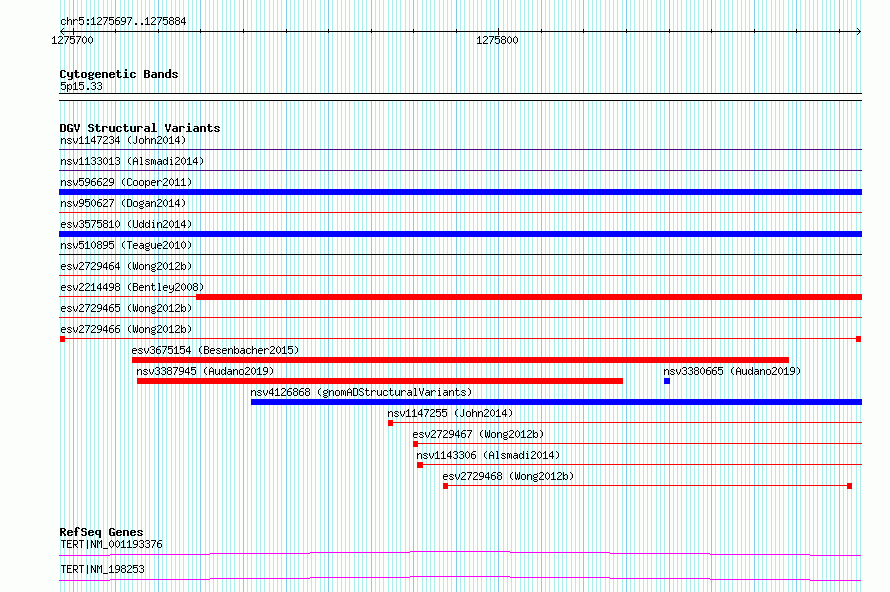
Task: Open the nsv1133013 (Alsmadi2014) variant
Action: [x=132, y=161]
